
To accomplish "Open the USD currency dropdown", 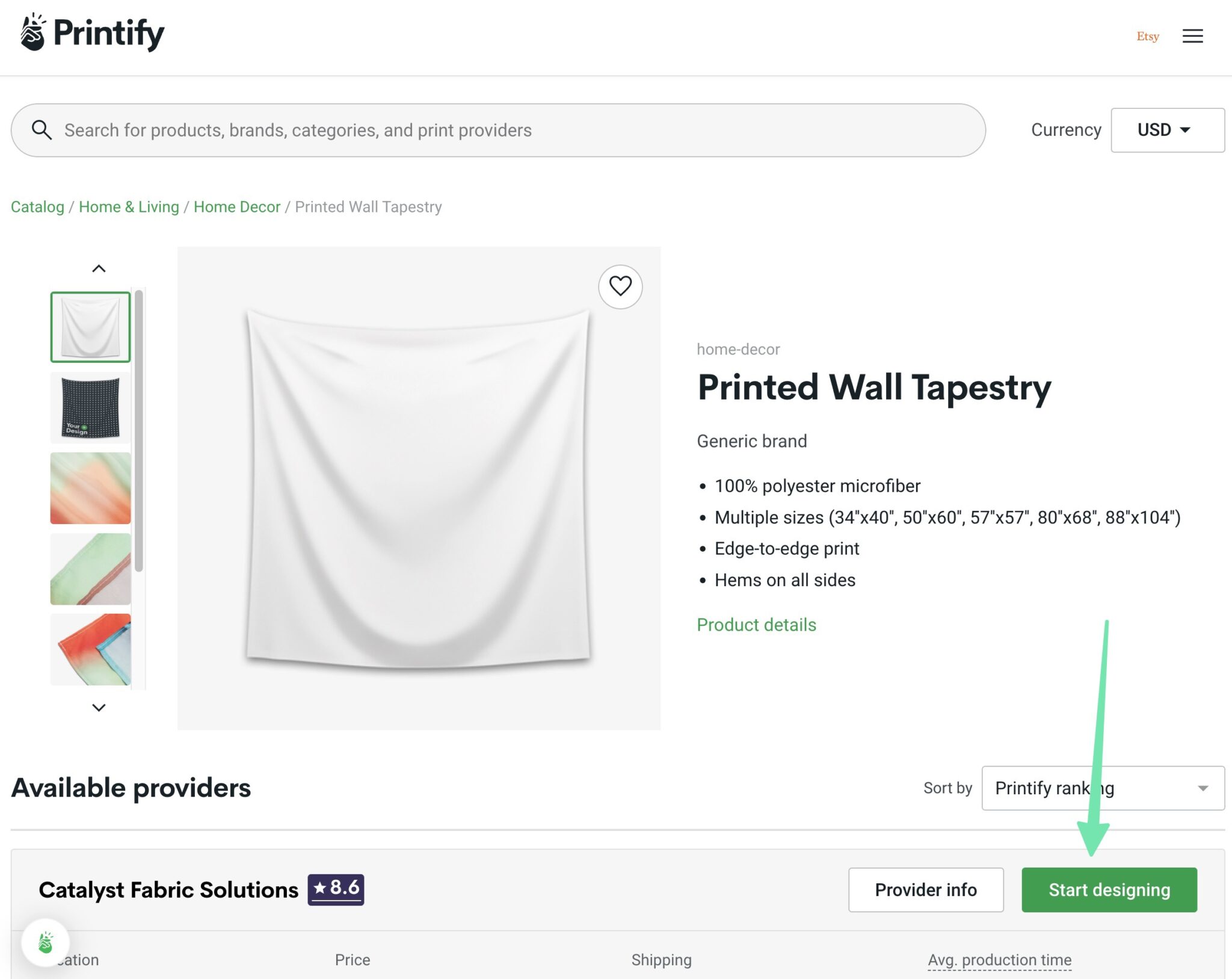I will click(x=1167, y=129).
